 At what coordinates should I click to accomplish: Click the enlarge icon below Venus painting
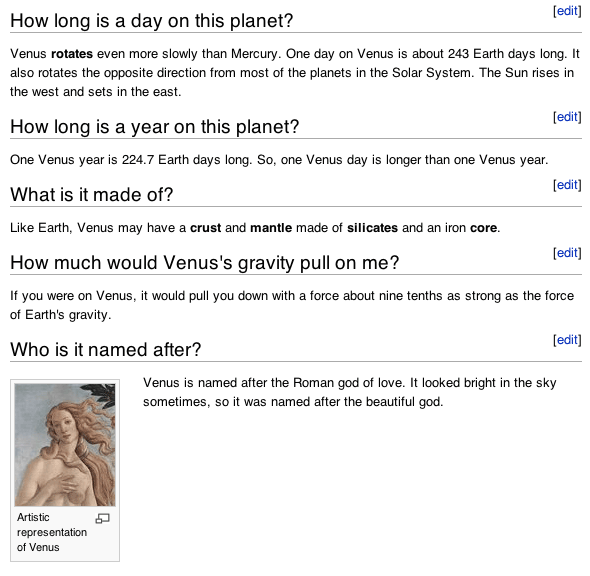(102, 519)
